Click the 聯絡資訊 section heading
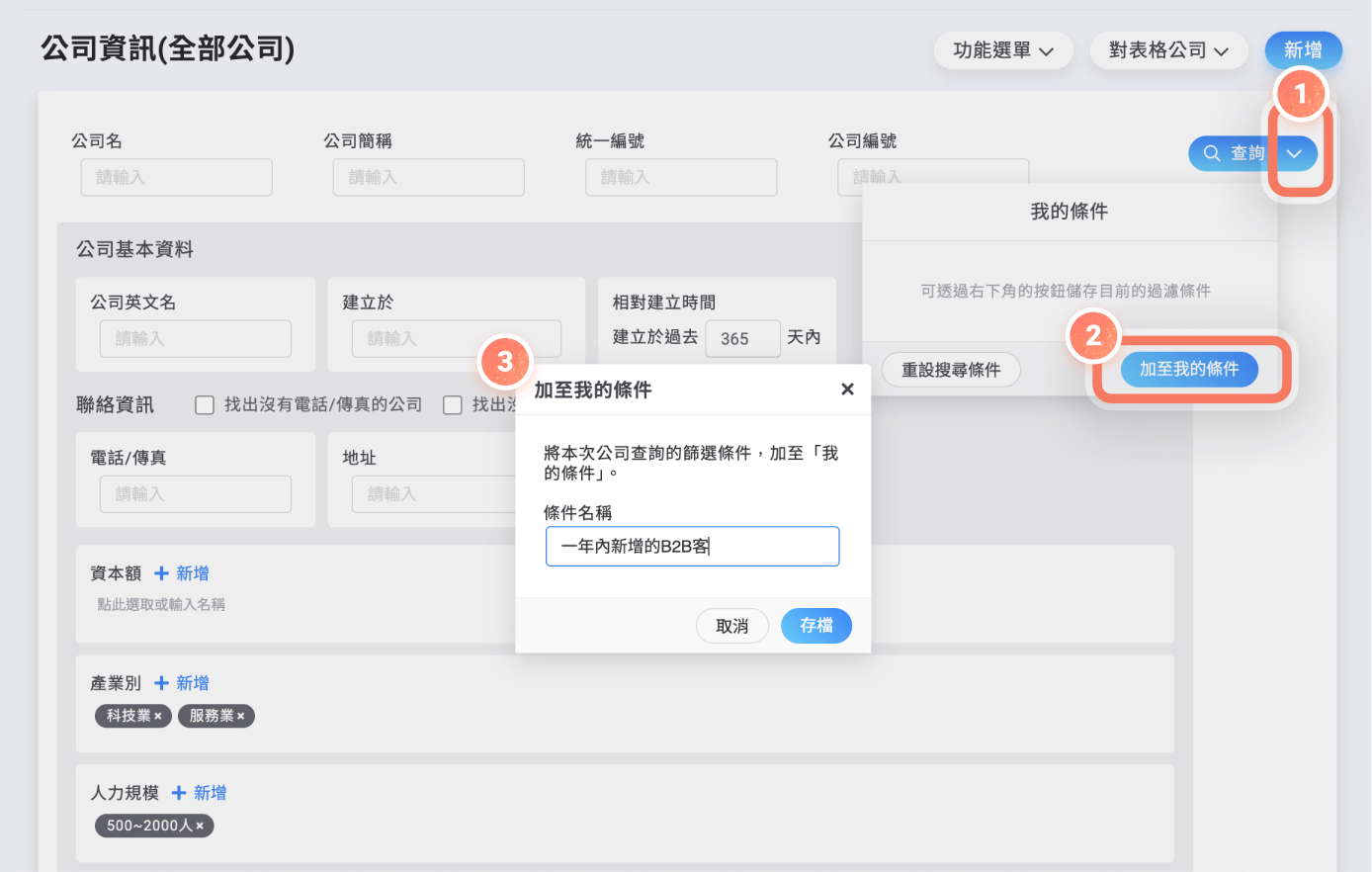Viewport: 1372px width, 872px height. coord(116,405)
